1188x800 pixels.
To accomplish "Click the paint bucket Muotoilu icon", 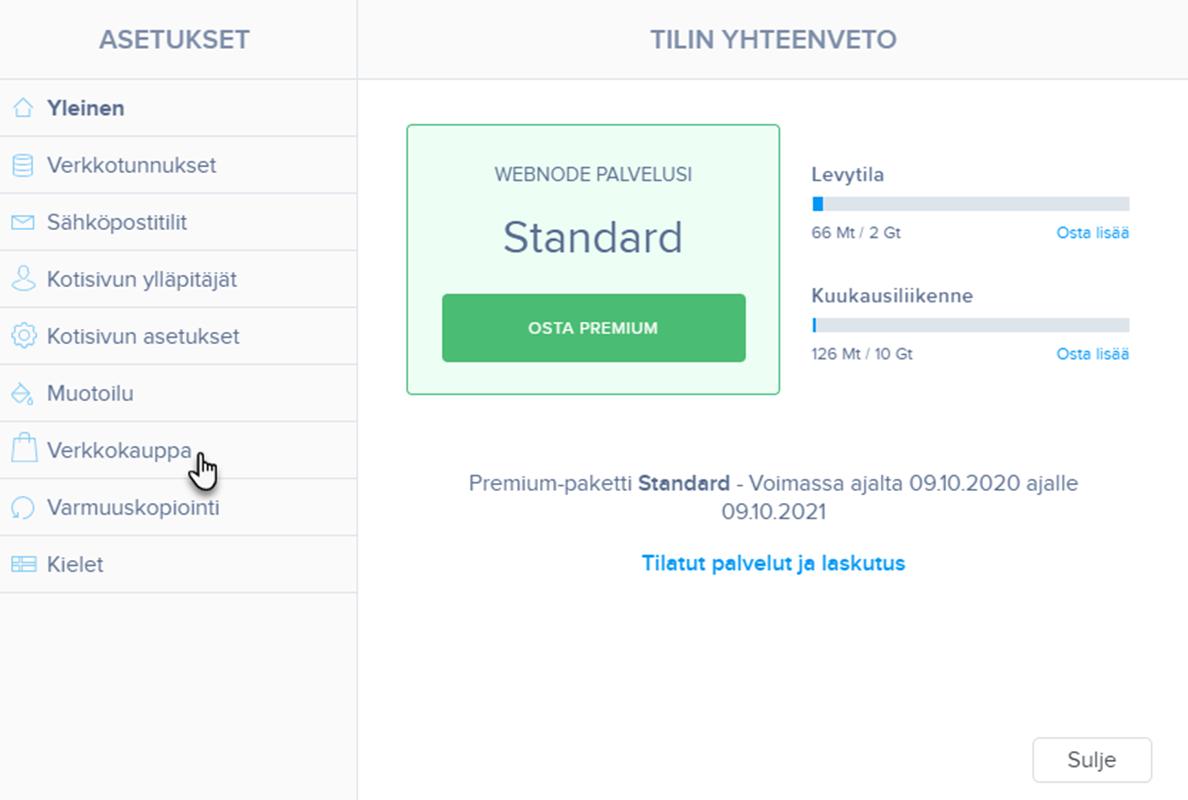I will pyautogui.click(x=23, y=394).
